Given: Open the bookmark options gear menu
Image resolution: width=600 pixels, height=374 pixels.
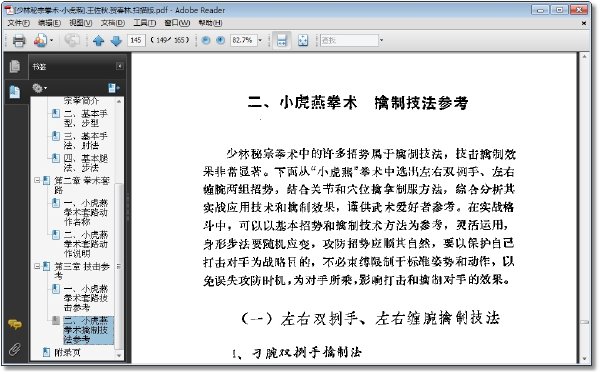Looking at the screenshot, I should pyautogui.click(x=39, y=88).
